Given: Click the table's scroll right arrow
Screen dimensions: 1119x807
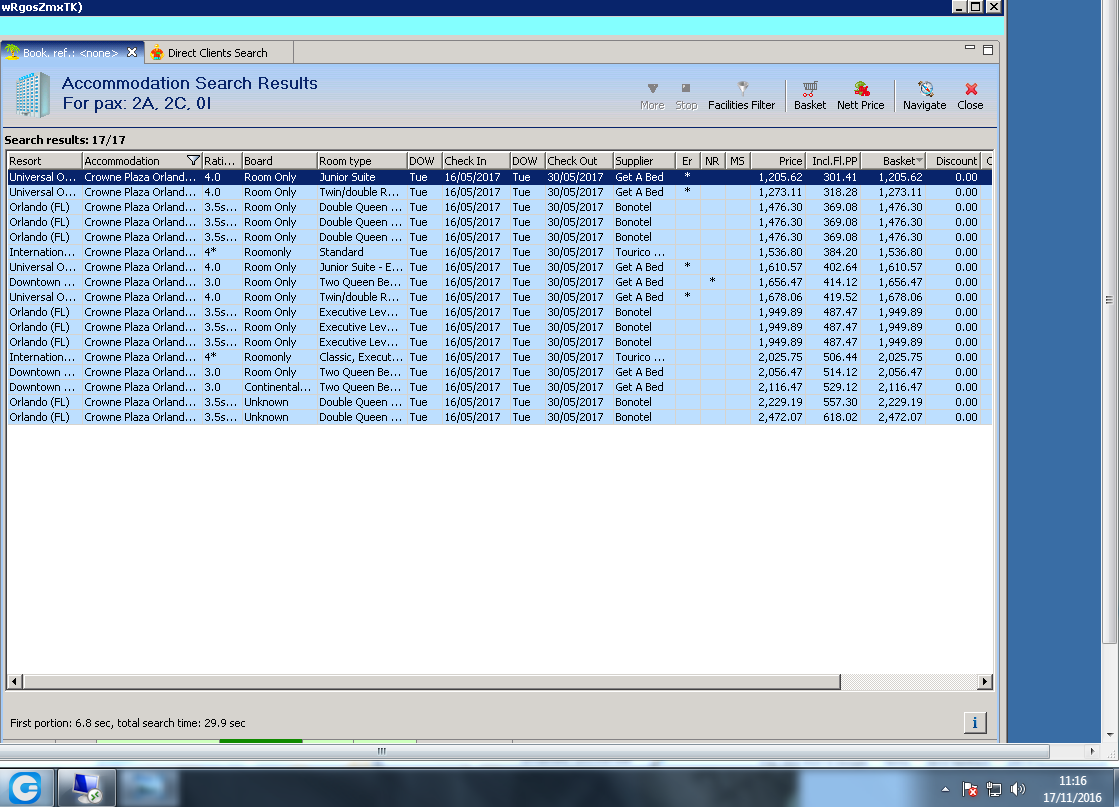Looking at the screenshot, I should click(985, 681).
